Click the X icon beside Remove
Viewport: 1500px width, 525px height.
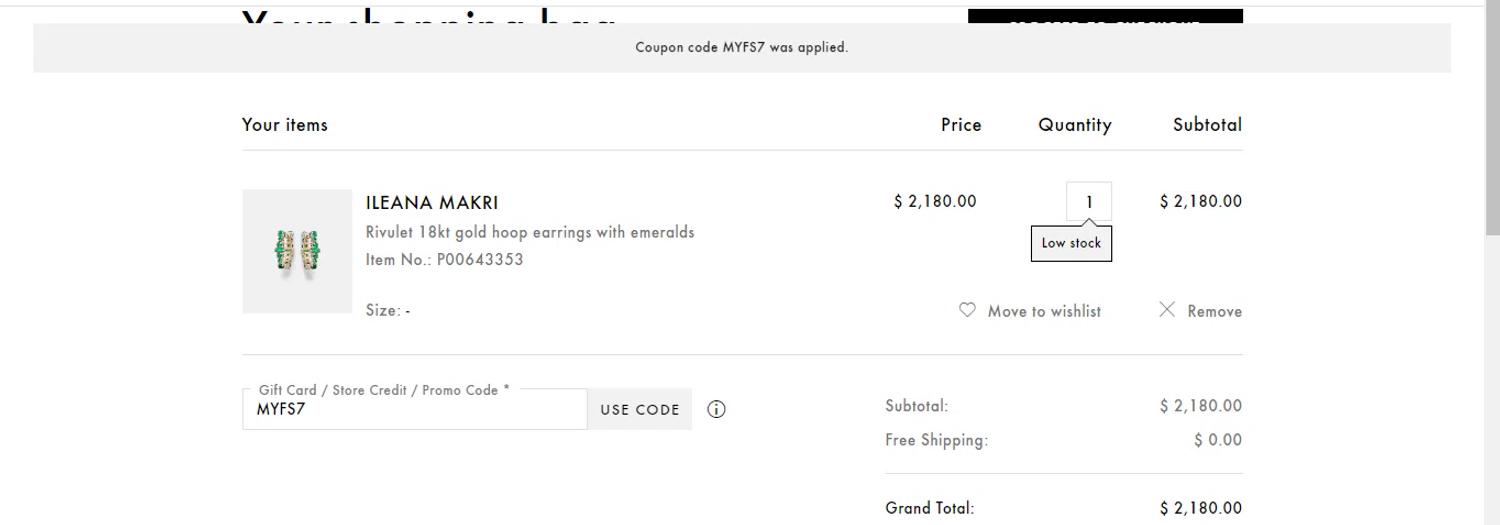(x=1167, y=310)
